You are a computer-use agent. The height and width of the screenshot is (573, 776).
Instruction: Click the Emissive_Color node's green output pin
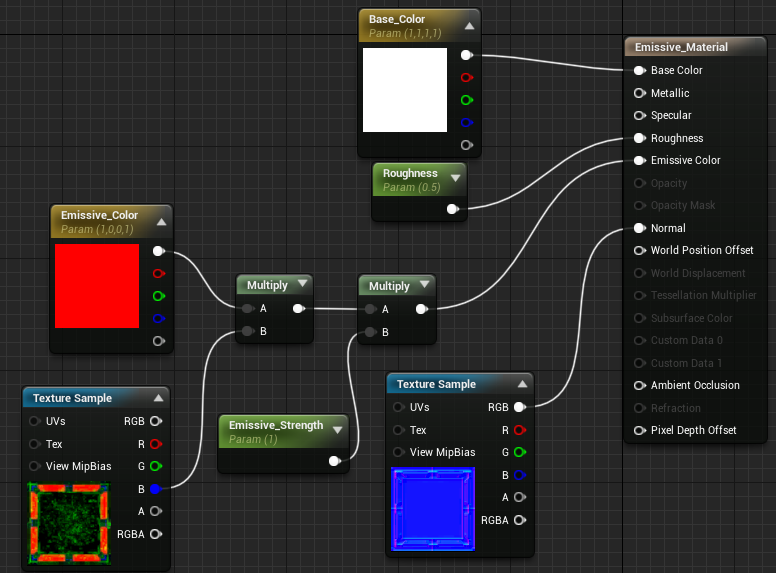coord(159,296)
